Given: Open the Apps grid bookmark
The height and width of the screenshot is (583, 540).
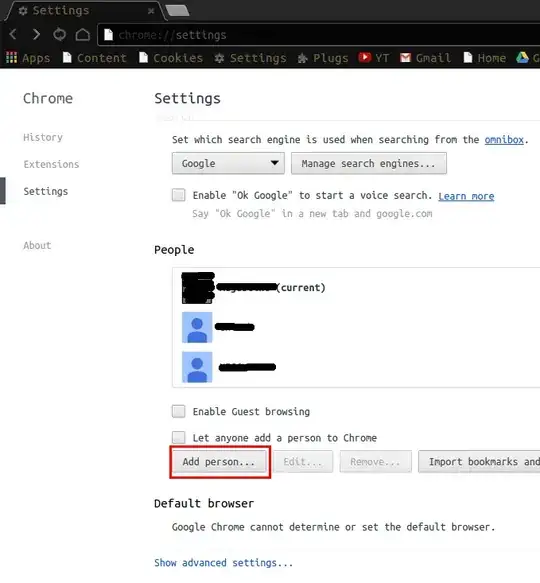Looking at the screenshot, I should pyautogui.click(x=28, y=58).
